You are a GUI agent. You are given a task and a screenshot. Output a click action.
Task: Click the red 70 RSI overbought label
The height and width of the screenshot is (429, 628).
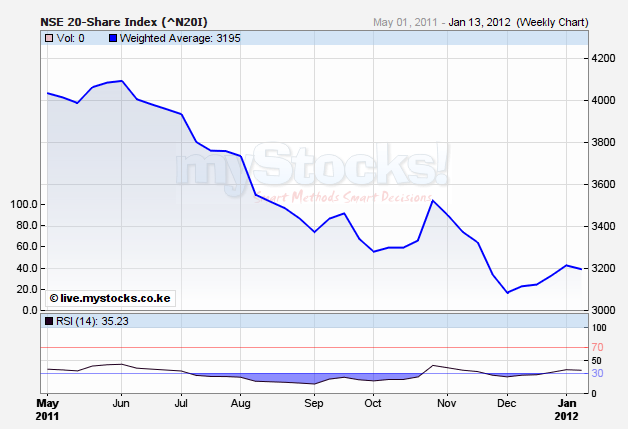click(597, 347)
